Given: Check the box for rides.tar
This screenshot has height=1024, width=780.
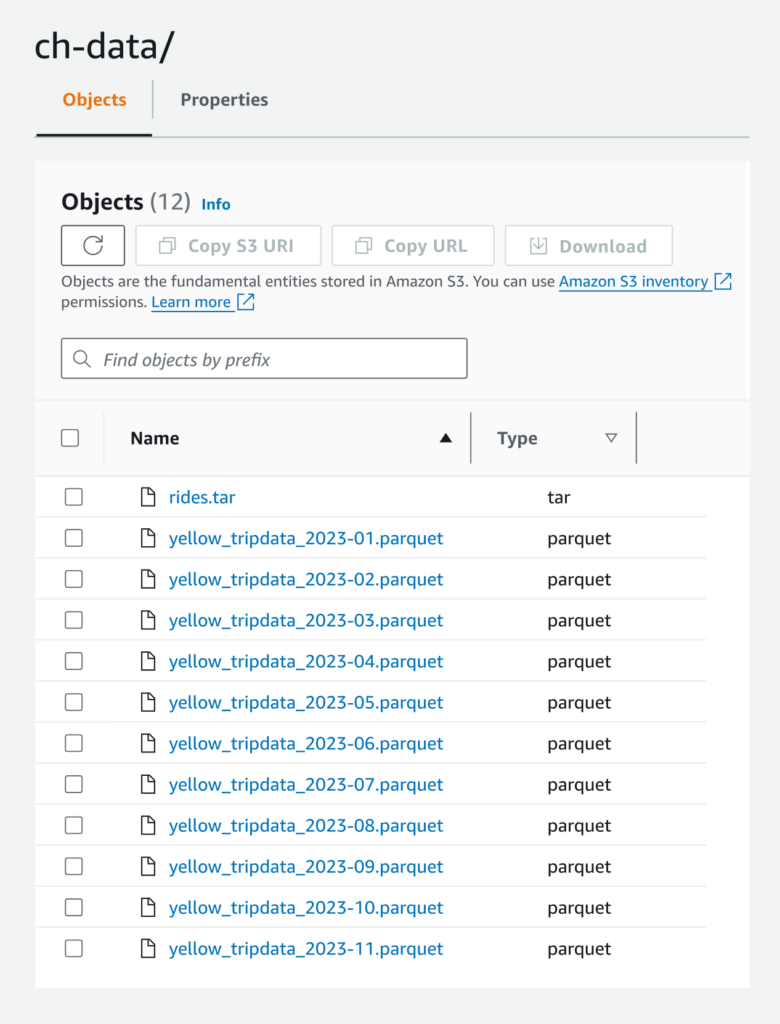Looking at the screenshot, I should (74, 497).
